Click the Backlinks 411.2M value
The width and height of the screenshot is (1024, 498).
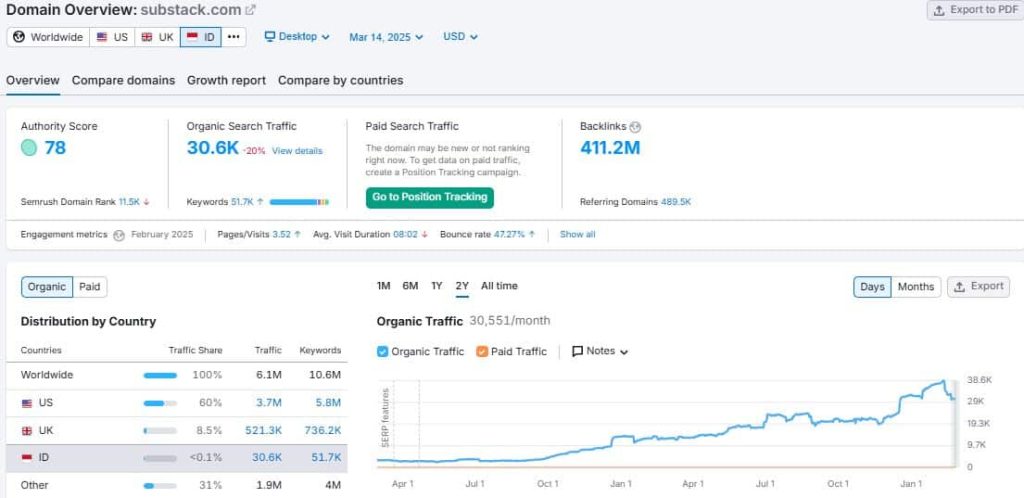coord(610,148)
